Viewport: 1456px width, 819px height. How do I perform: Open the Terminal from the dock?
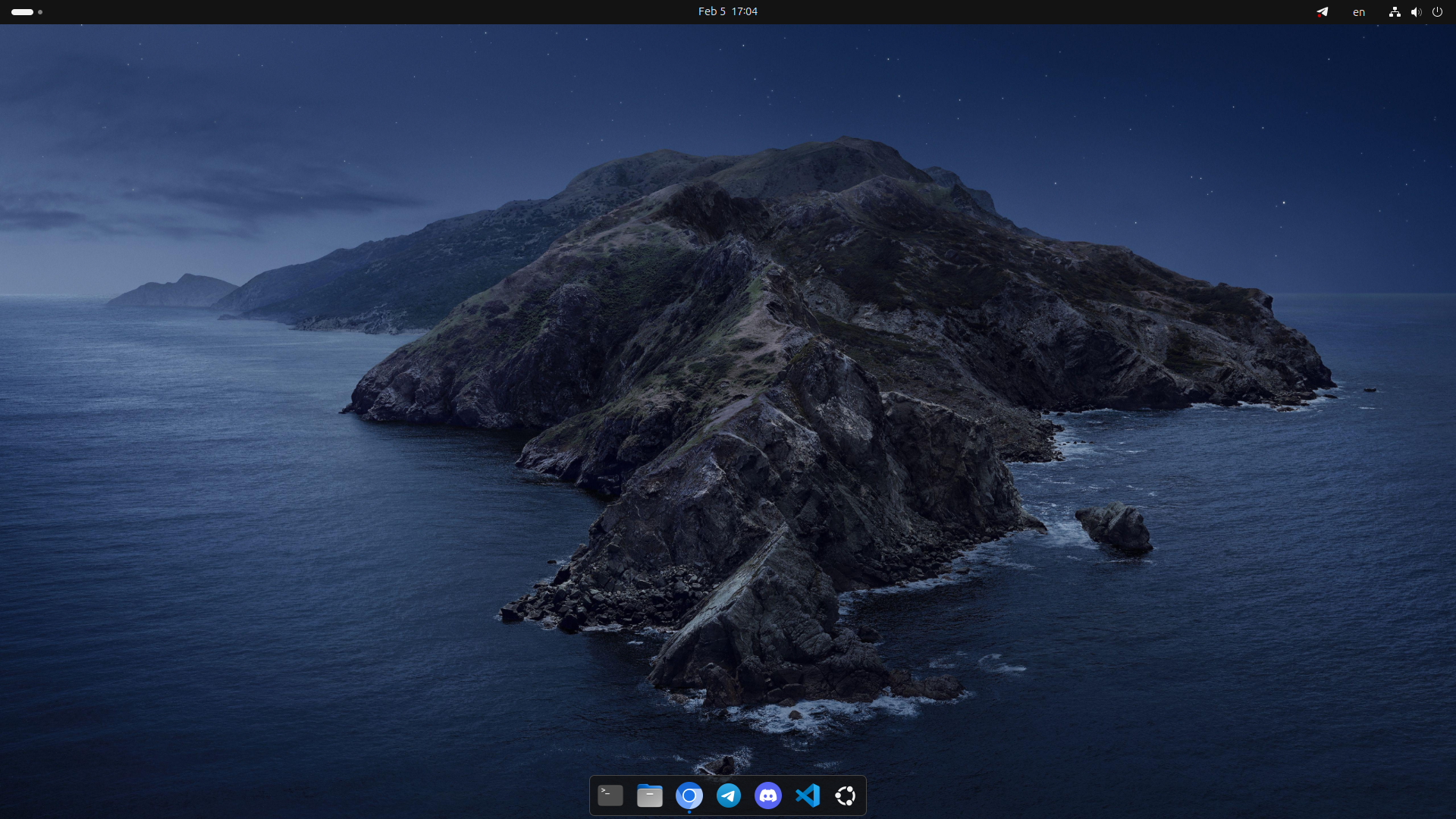click(x=610, y=795)
